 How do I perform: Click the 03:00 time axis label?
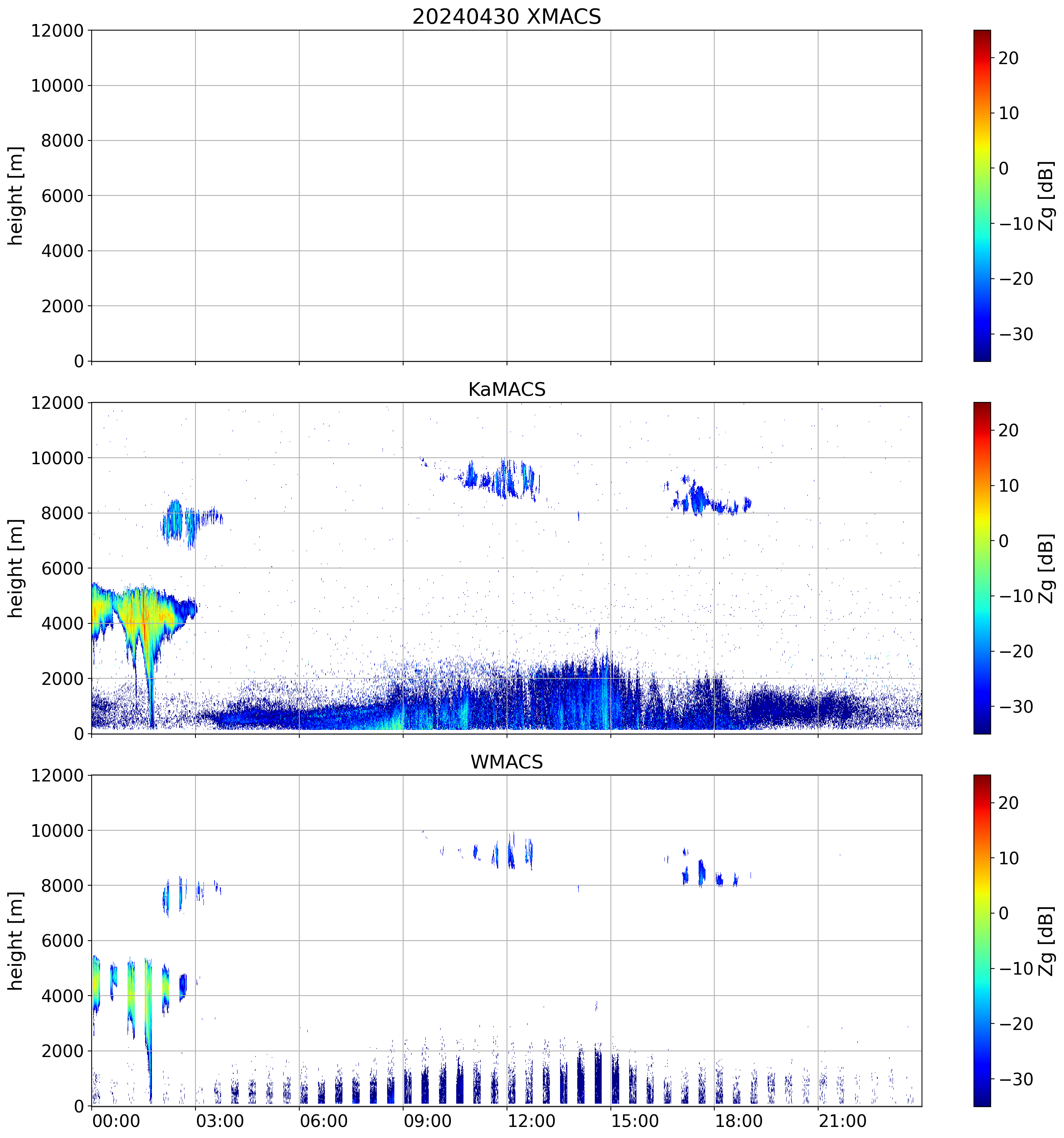point(220,1121)
